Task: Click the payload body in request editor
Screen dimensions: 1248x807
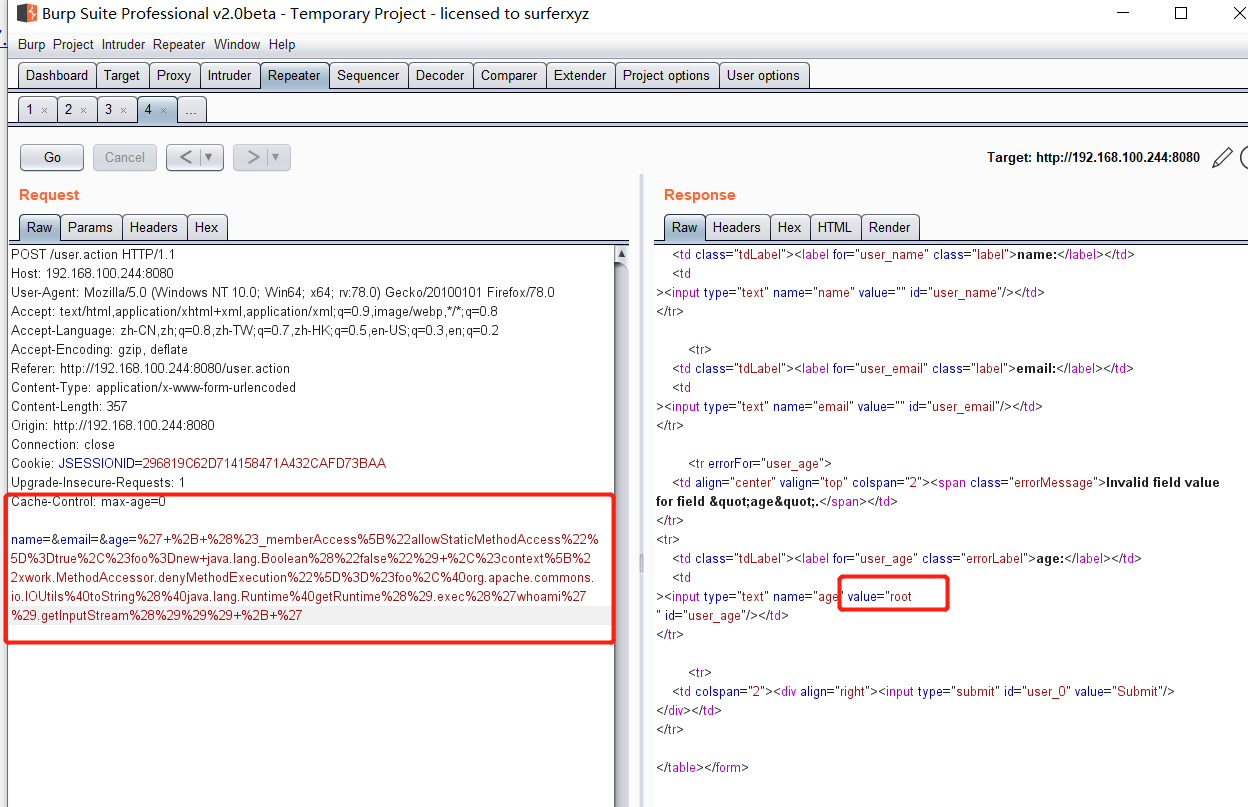Action: pyautogui.click(x=305, y=577)
